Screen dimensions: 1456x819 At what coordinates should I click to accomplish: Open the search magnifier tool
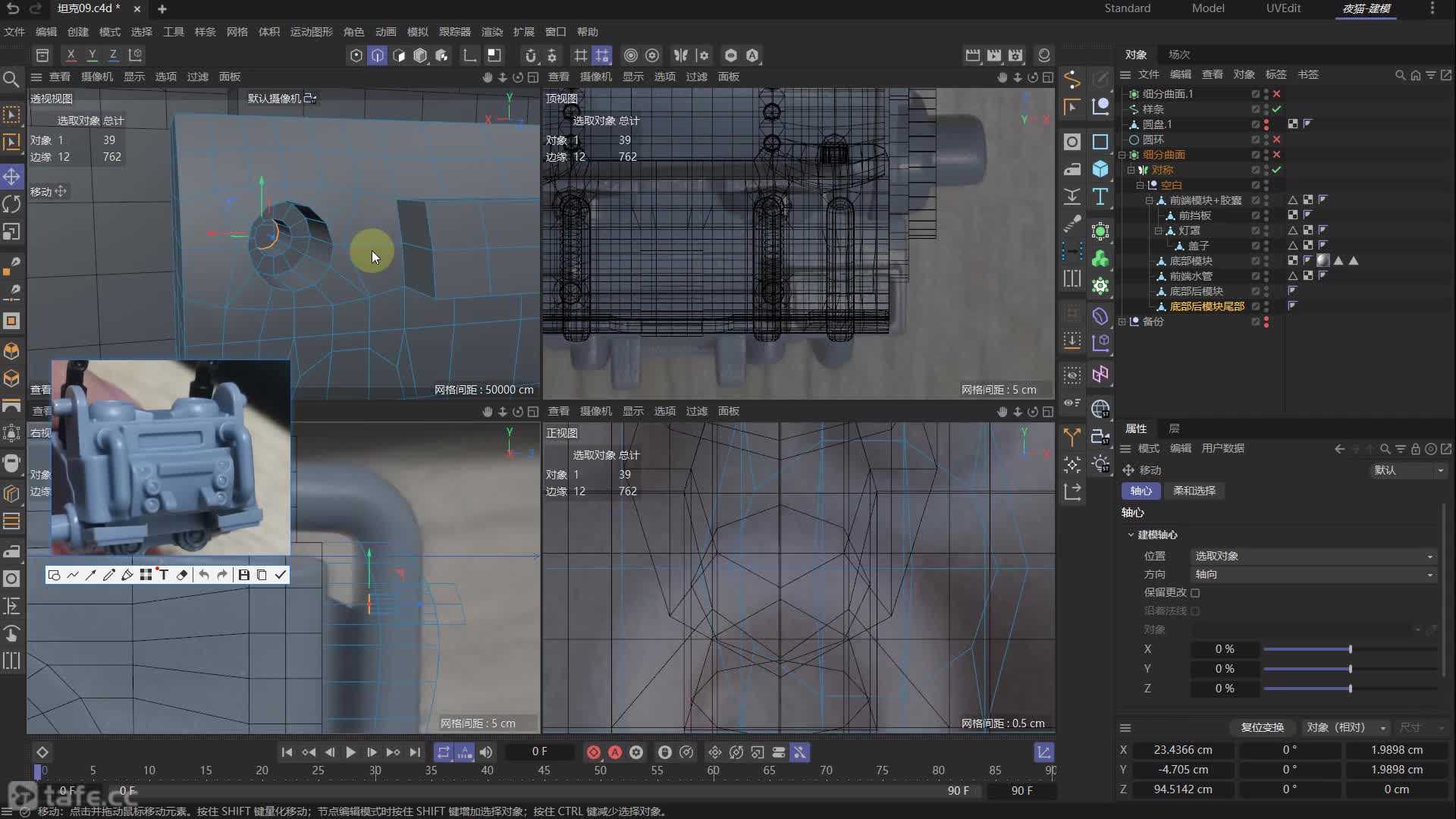pyautogui.click(x=11, y=79)
